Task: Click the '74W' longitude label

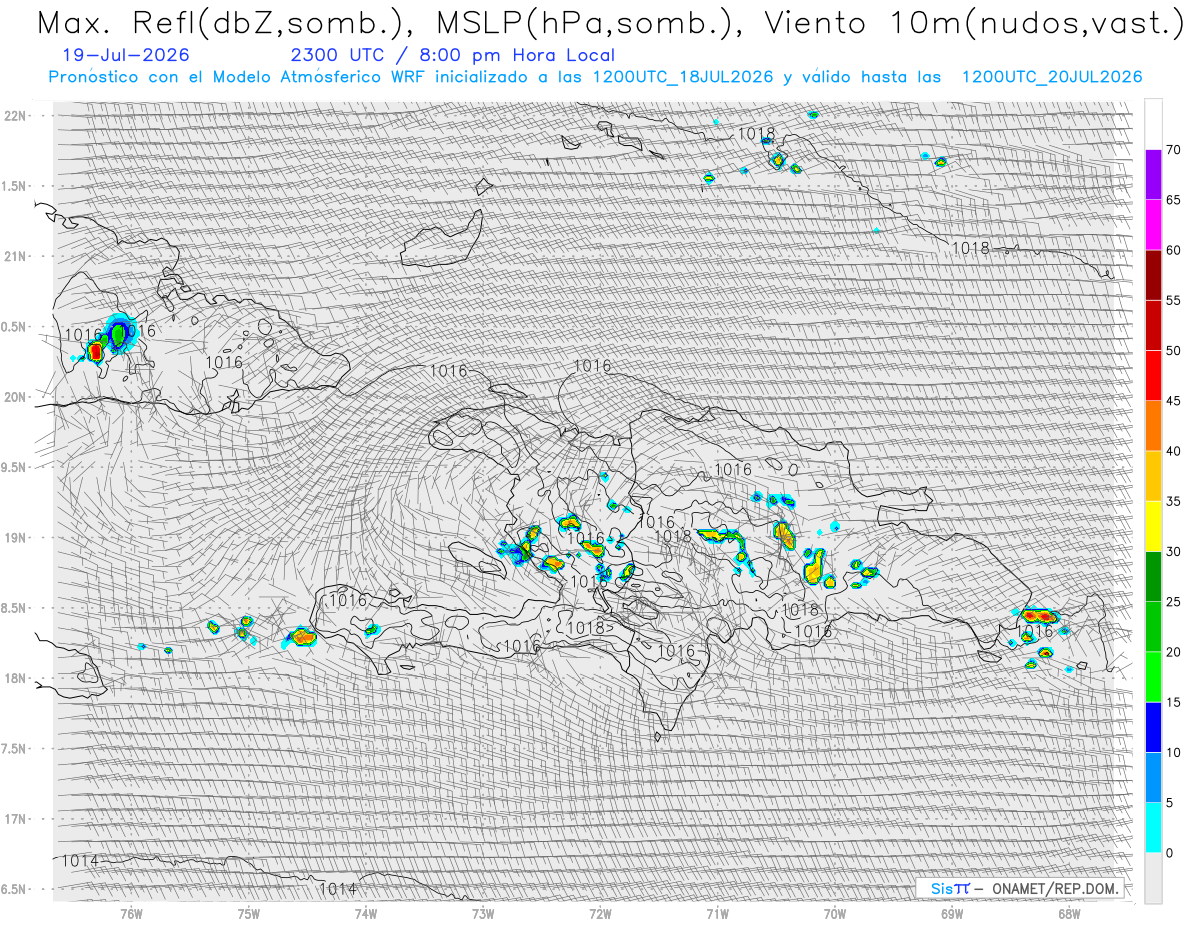Action: point(366,913)
